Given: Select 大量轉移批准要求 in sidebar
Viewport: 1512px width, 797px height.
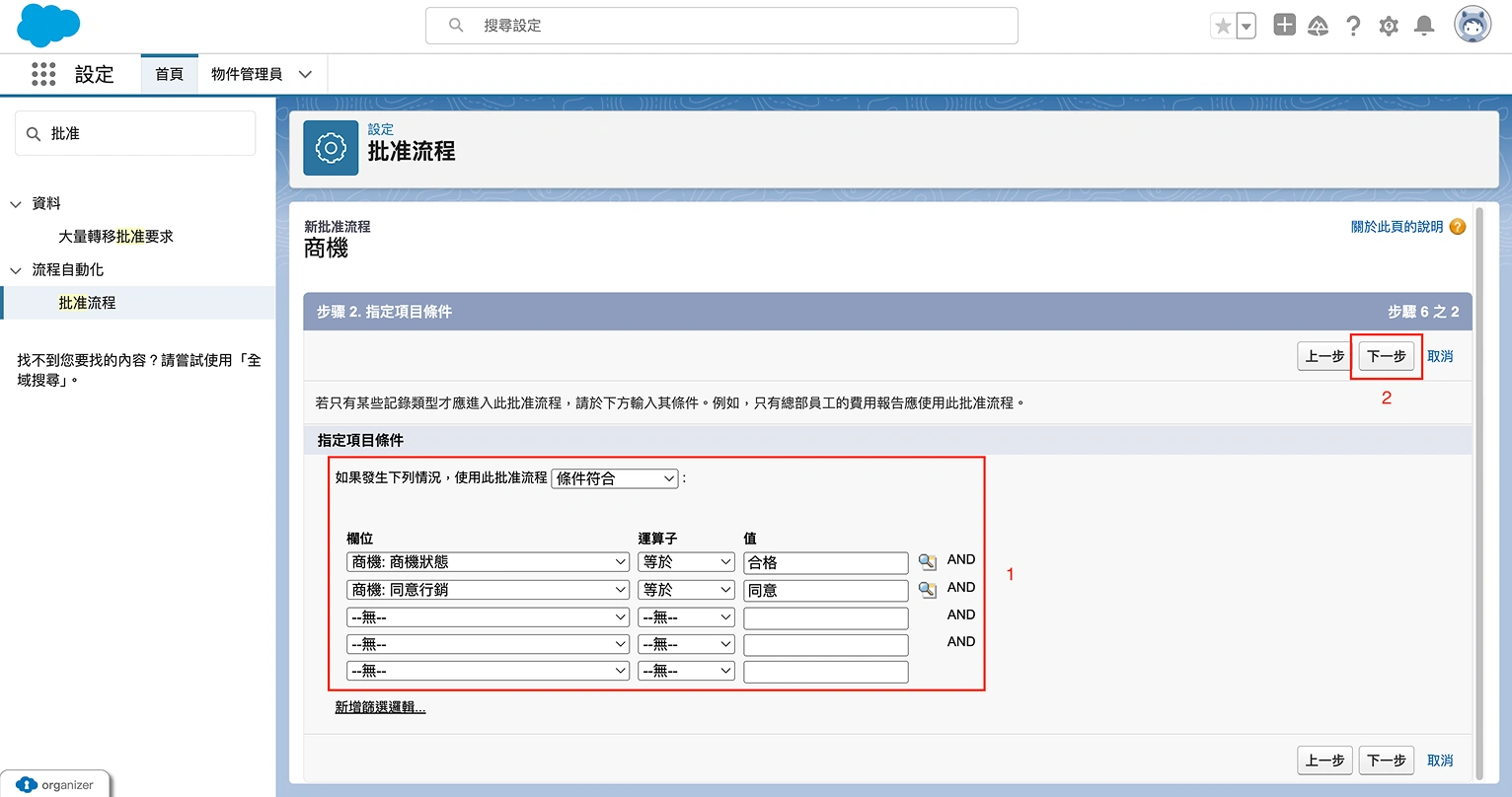Looking at the screenshot, I should click(115, 237).
